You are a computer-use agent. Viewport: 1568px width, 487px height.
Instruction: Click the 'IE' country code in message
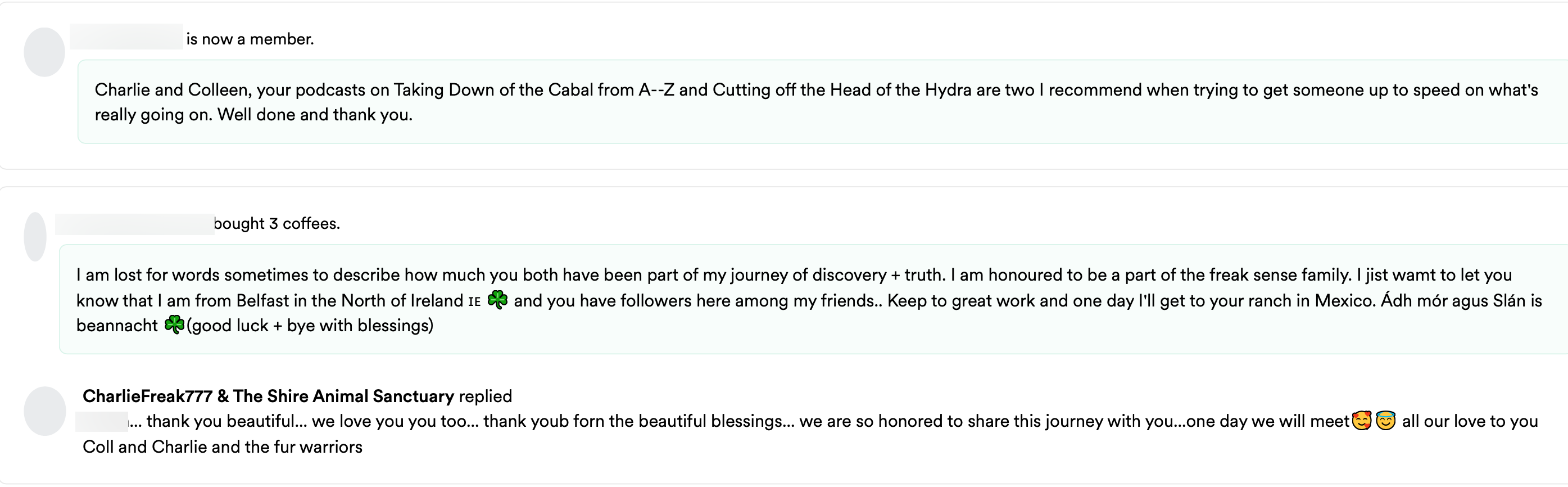pyautogui.click(x=474, y=301)
